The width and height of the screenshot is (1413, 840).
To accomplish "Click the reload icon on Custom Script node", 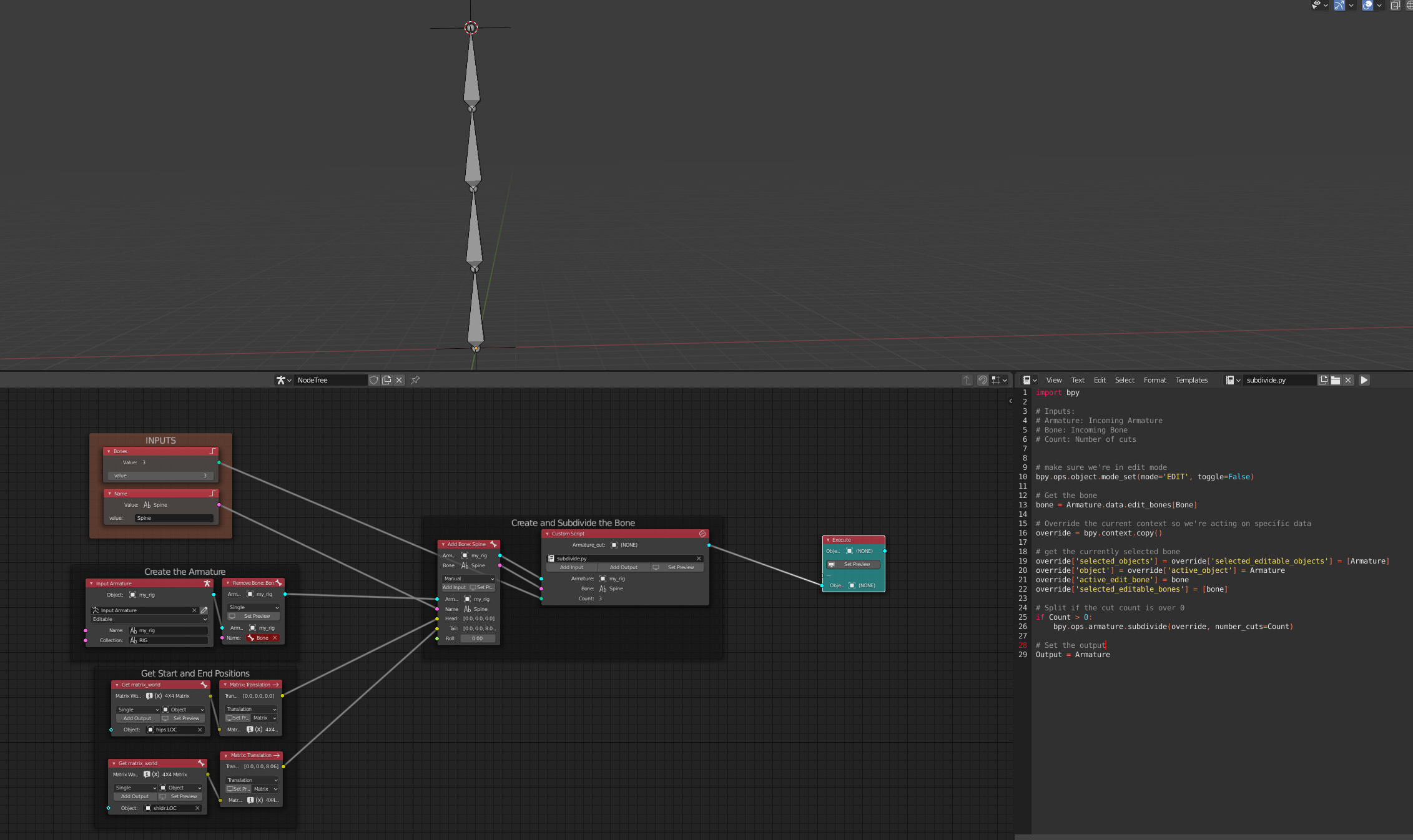I will [702, 534].
